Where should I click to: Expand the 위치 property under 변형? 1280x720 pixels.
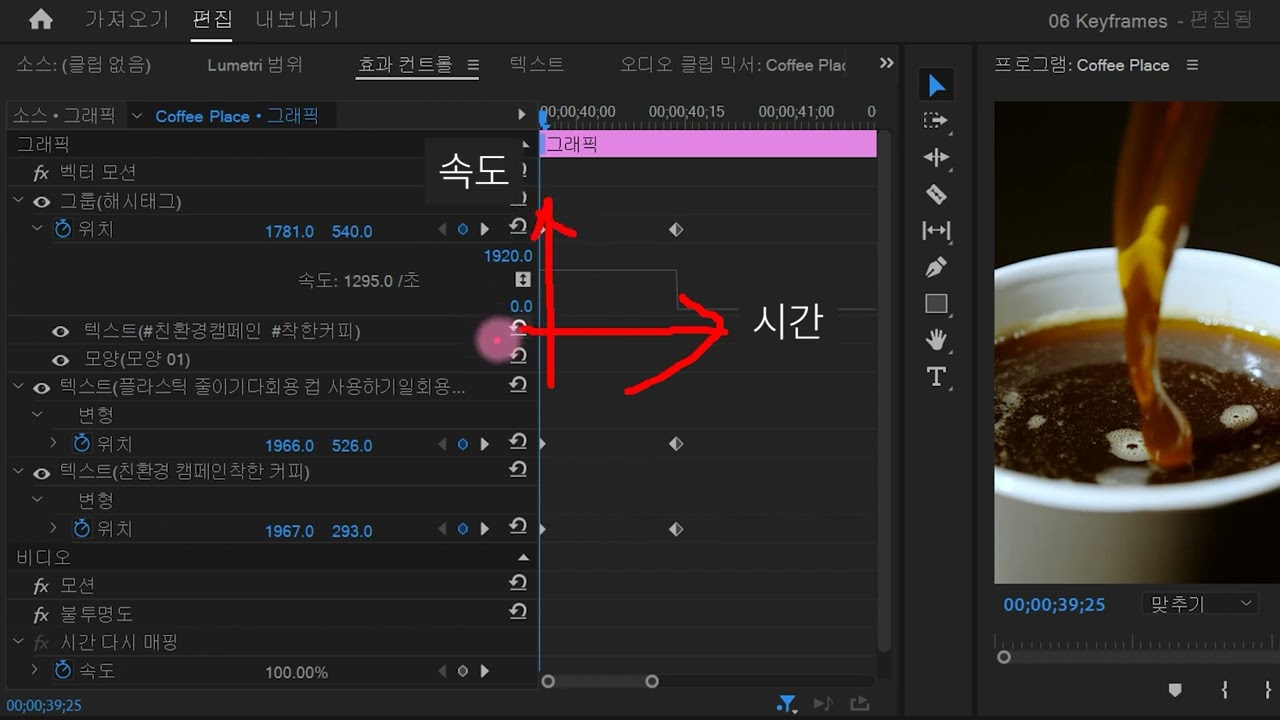(x=52, y=443)
